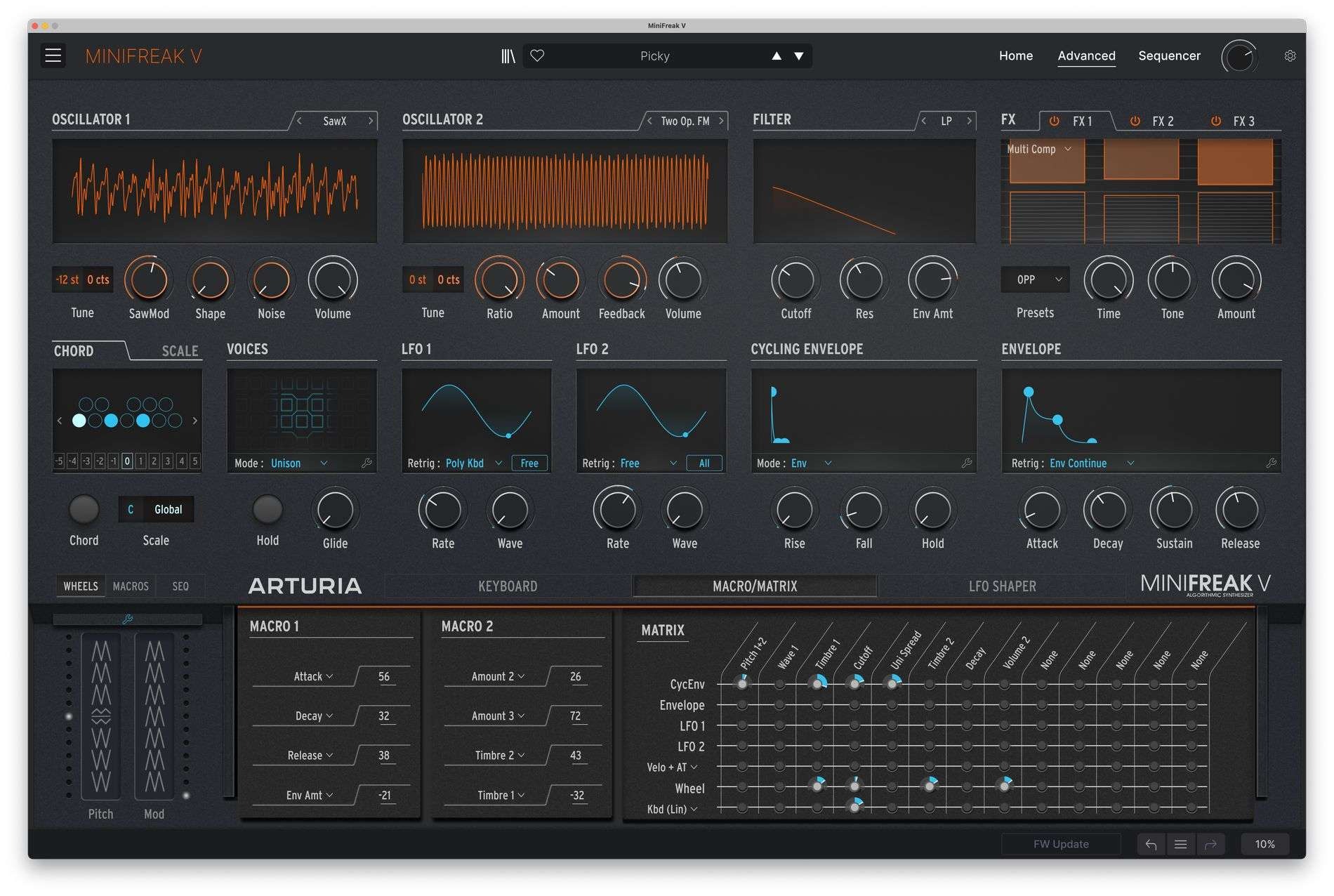The width and height of the screenshot is (1334, 896).
Task: Toggle the Chord button on
Action: click(84, 510)
